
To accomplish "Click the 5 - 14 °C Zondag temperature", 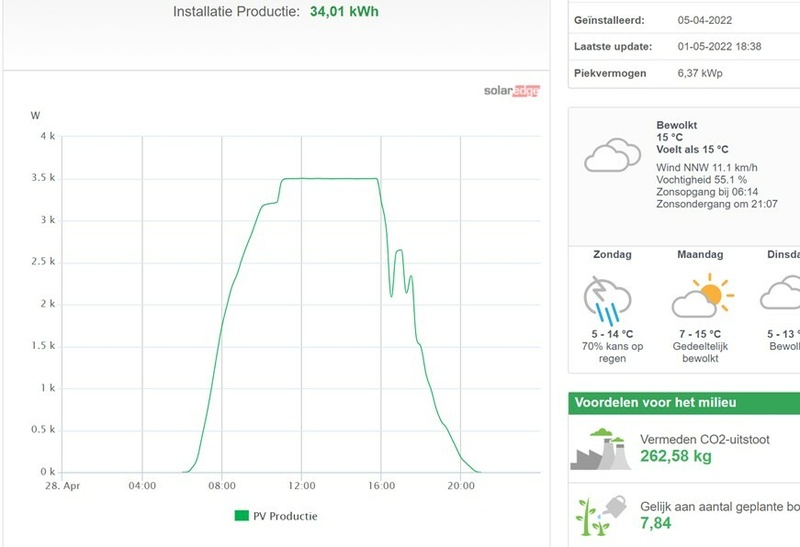I will point(612,334).
